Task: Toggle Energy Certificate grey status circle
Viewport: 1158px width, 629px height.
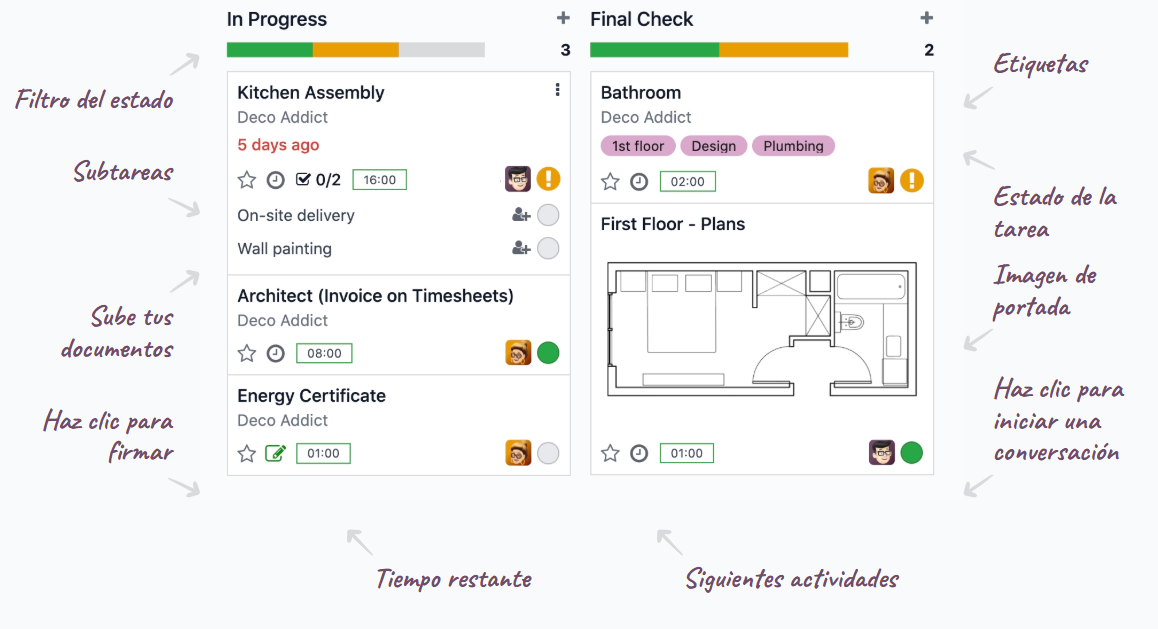Action: 548,453
